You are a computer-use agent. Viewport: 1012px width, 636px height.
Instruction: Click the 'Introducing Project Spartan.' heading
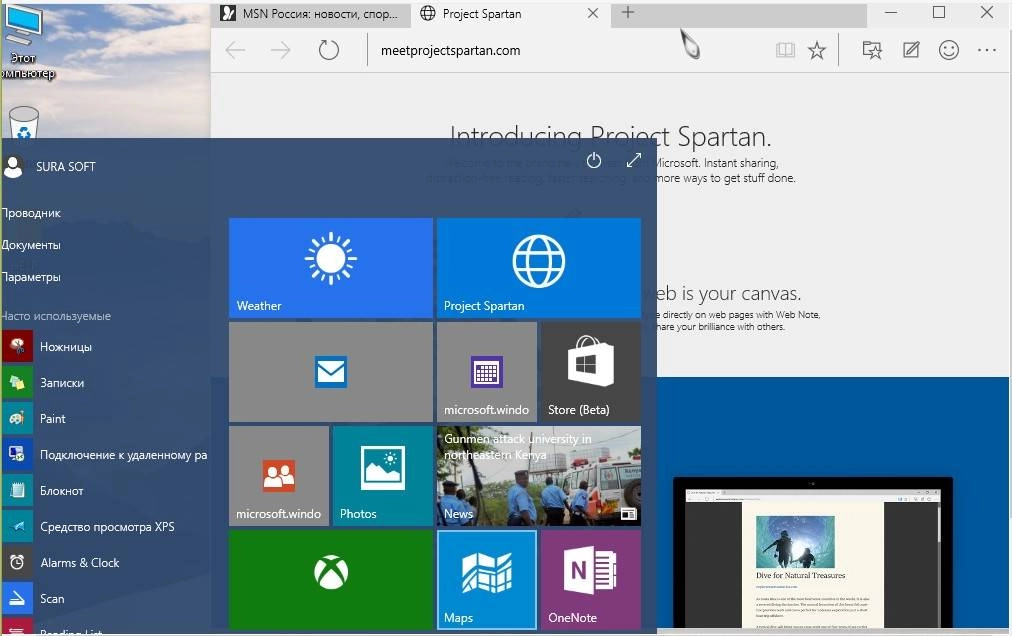coord(610,137)
